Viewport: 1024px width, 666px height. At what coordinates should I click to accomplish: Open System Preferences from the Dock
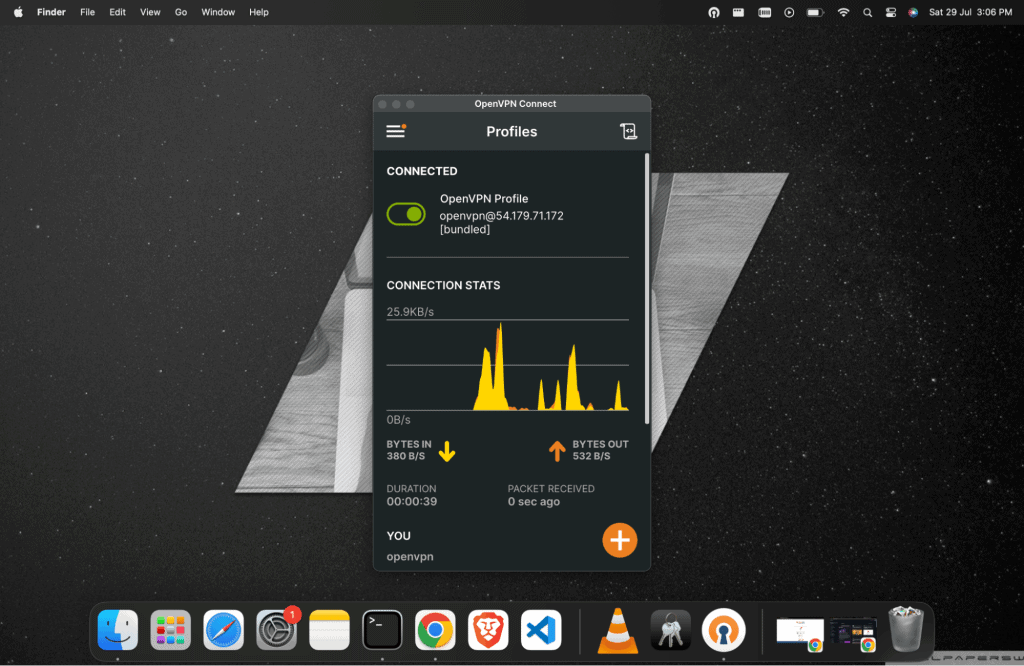276,630
